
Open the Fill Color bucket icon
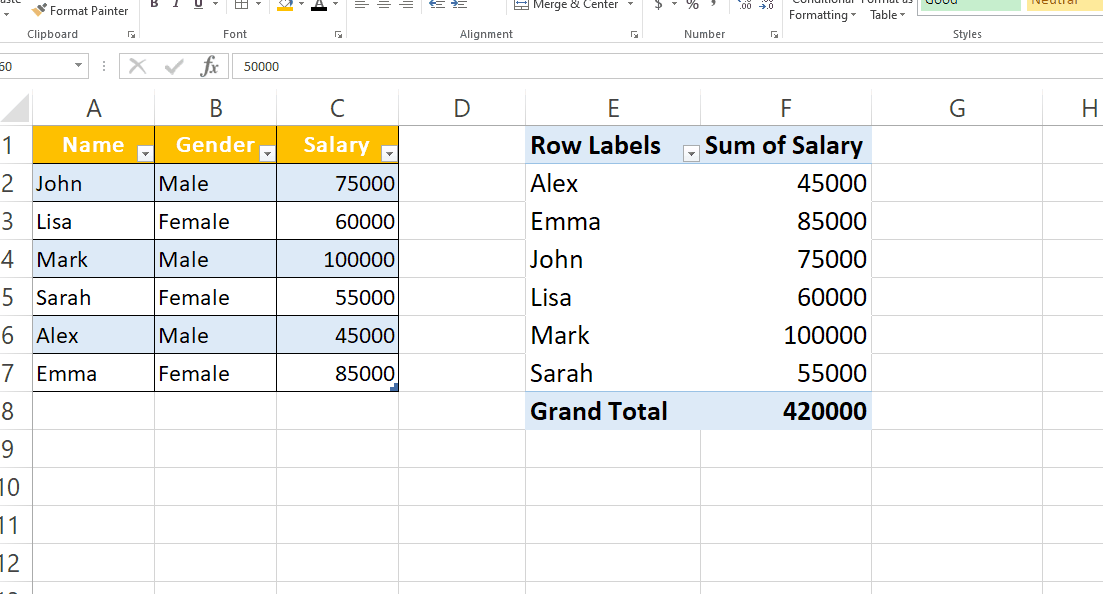click(x=284, y=5)
